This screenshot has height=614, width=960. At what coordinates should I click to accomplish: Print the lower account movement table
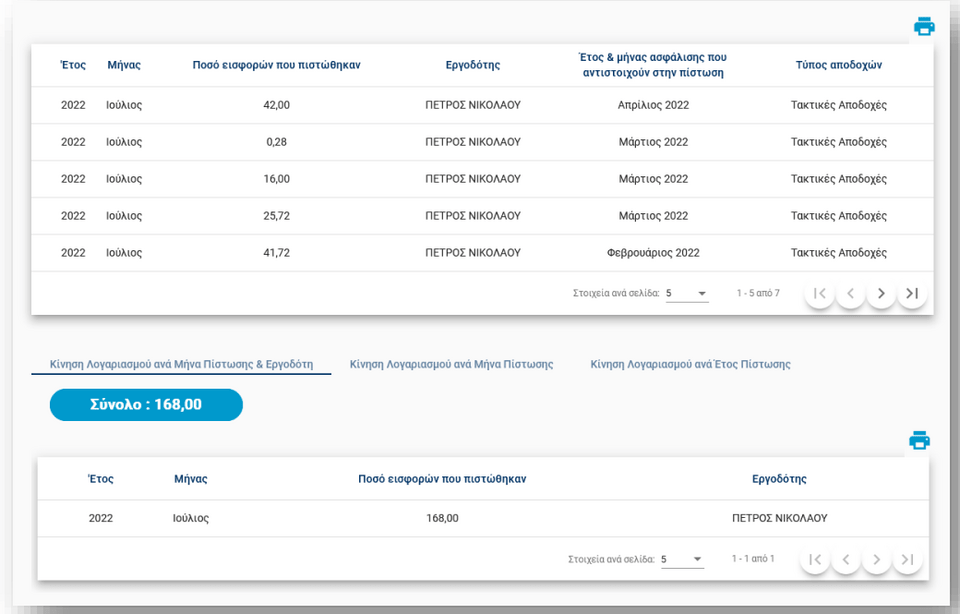coord(919,440)
